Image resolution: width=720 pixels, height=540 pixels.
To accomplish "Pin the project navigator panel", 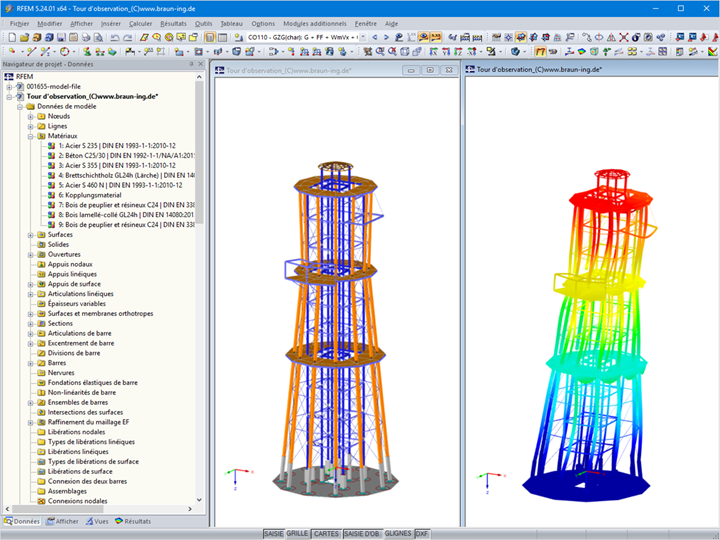I will coord(191,64).
